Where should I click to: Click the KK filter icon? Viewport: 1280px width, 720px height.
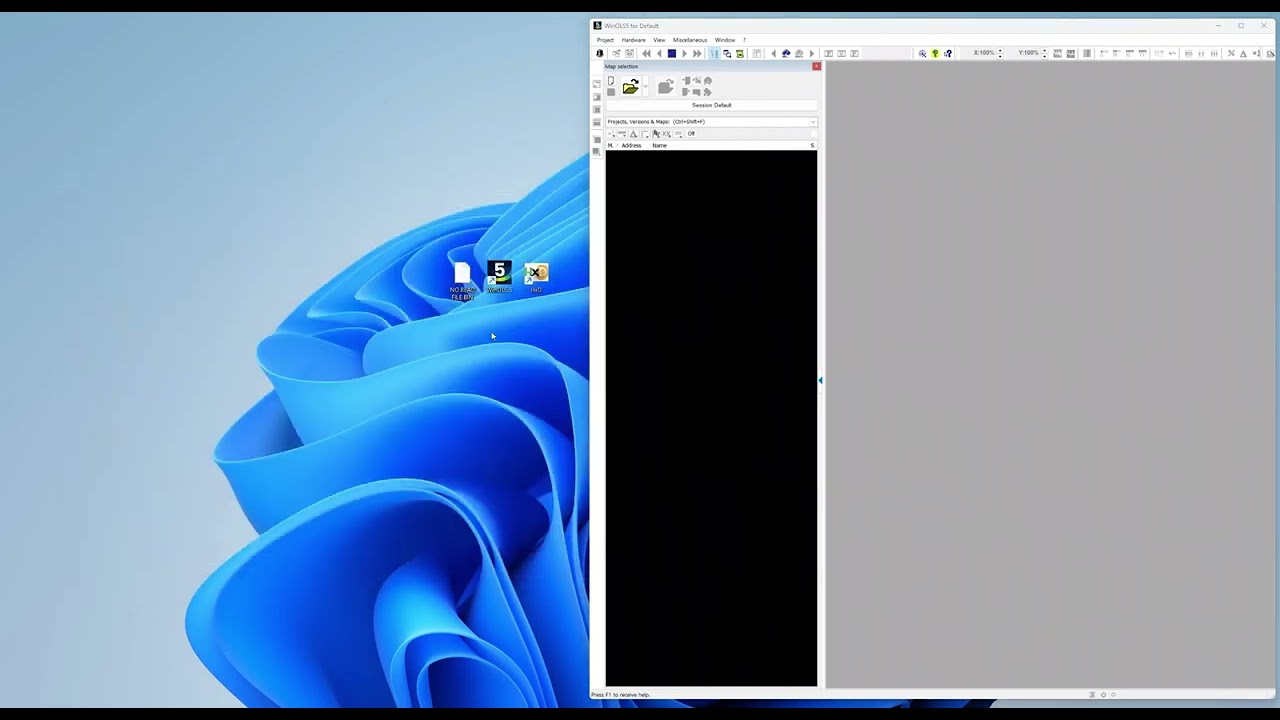point(667,133)
